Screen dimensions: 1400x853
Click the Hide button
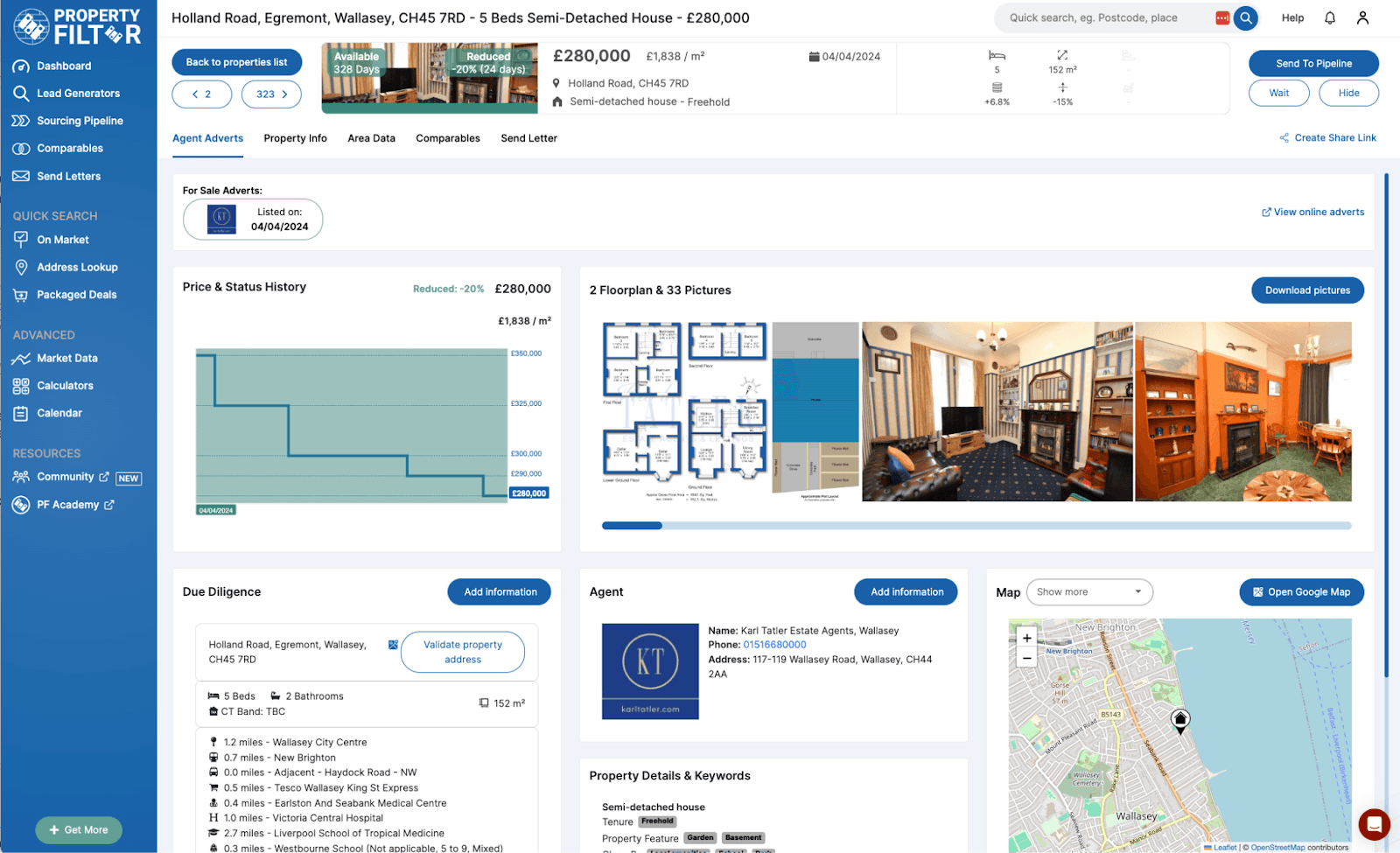(x=1348, y=93)
